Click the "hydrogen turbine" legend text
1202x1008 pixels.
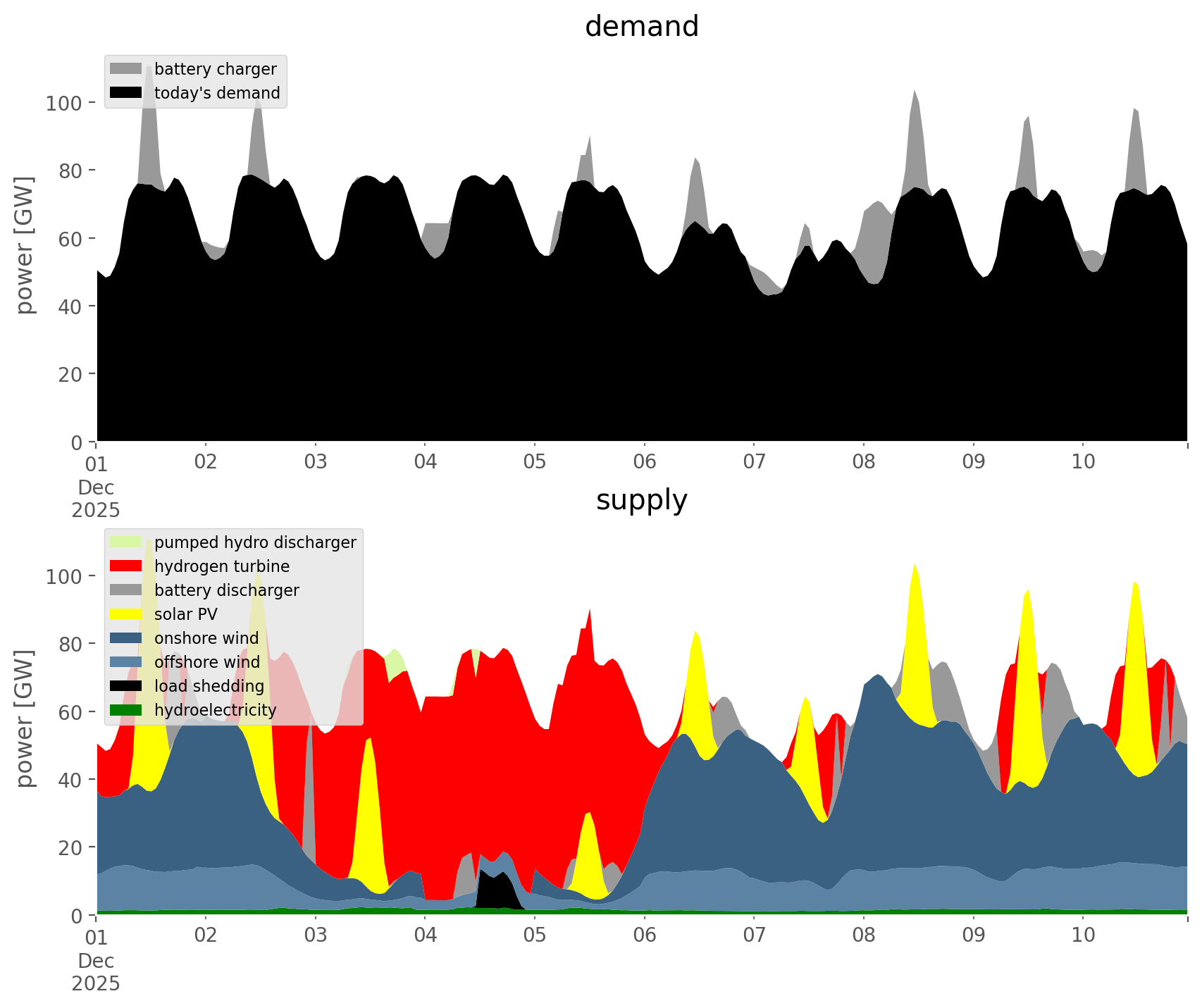pos(221,566)
